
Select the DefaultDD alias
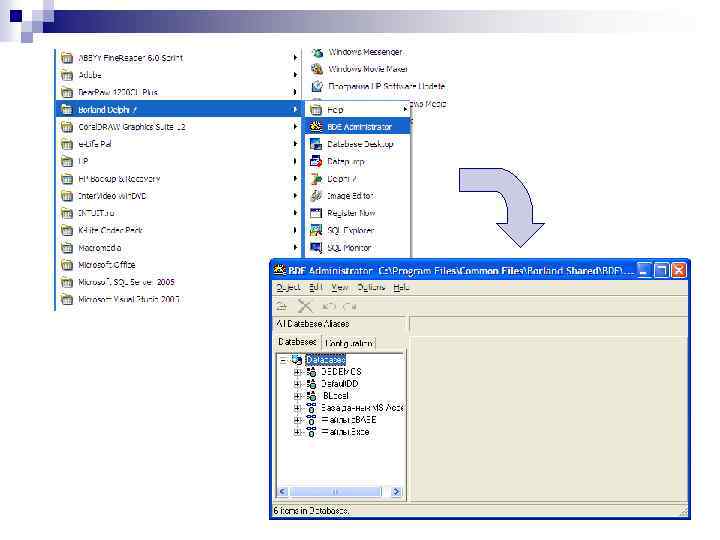tap(340, 383)
